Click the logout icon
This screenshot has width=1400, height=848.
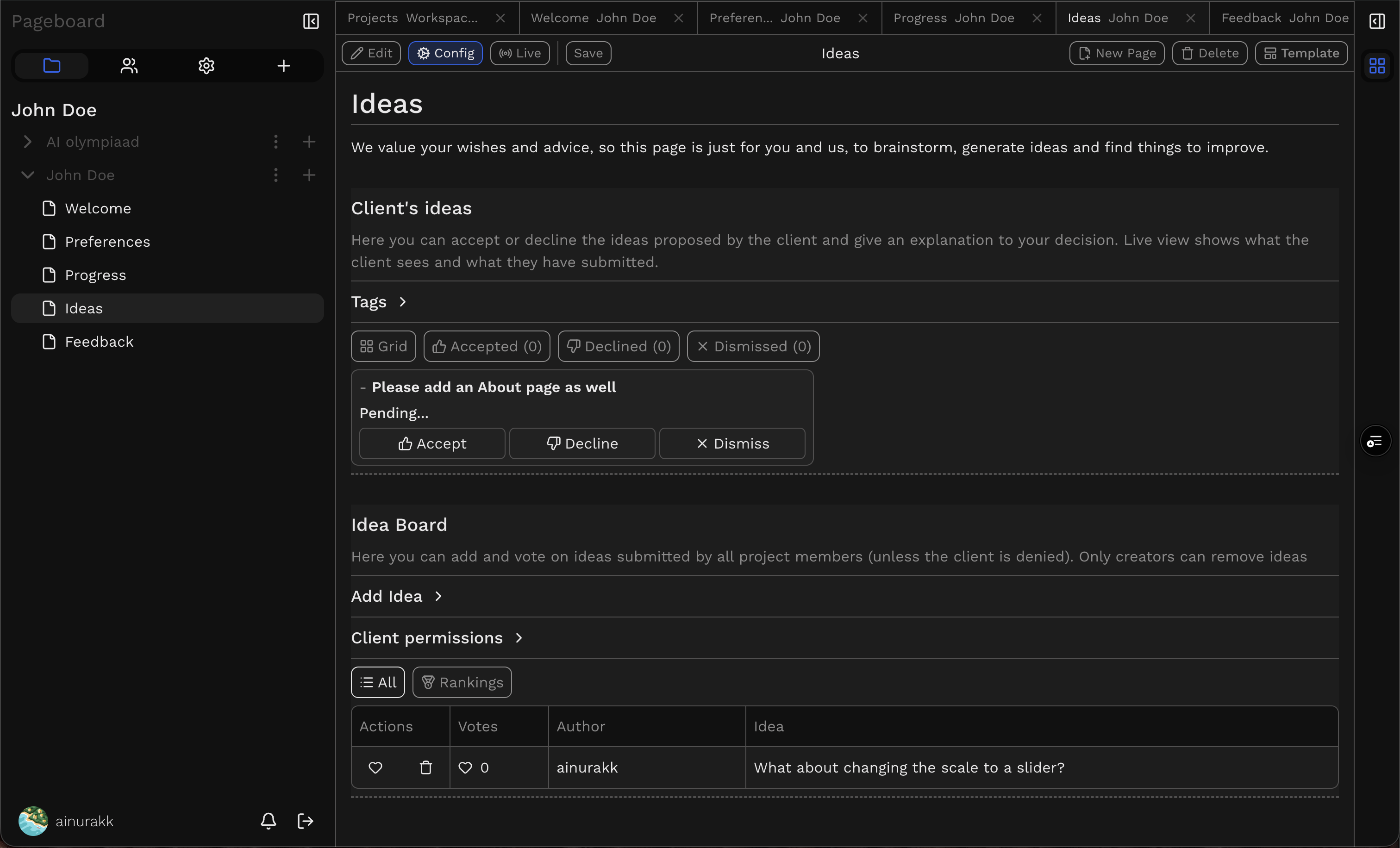305,821
